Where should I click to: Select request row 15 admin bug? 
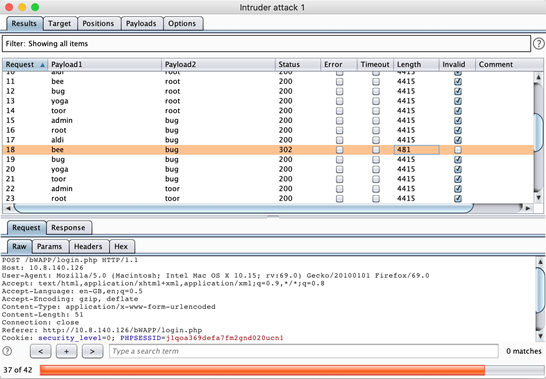268,121
